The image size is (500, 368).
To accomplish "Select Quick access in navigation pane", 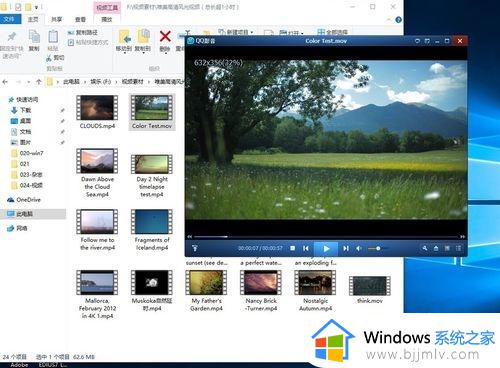I will pyautogui.click(x=23, y=99).
